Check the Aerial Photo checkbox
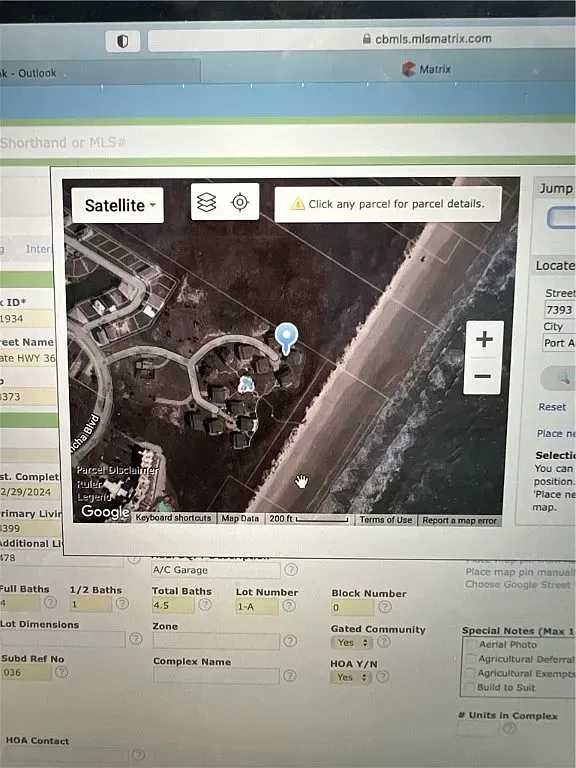The image size is (576, 768). (471, 645)
